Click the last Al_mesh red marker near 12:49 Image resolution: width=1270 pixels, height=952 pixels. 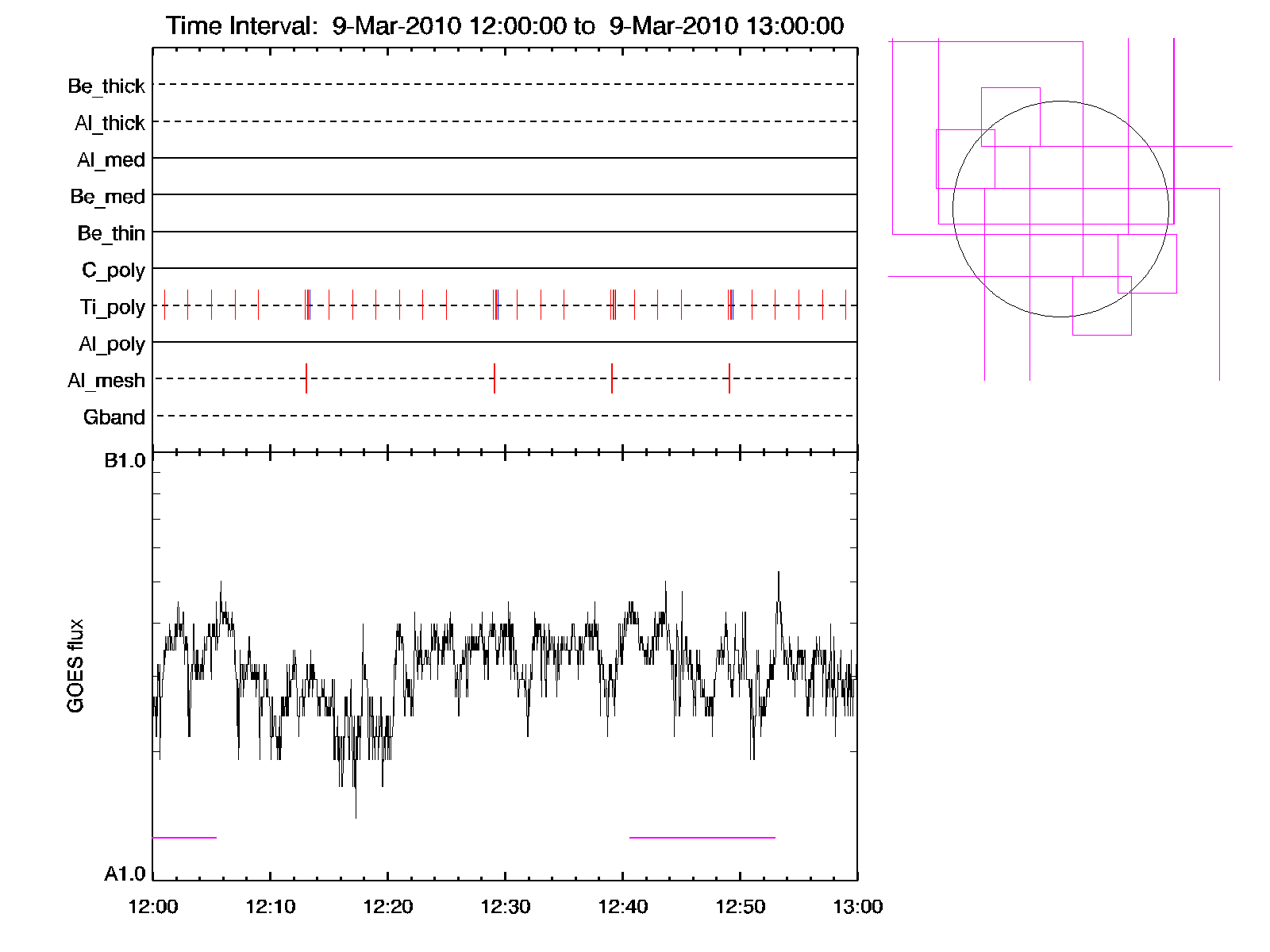tap(729, 378)
